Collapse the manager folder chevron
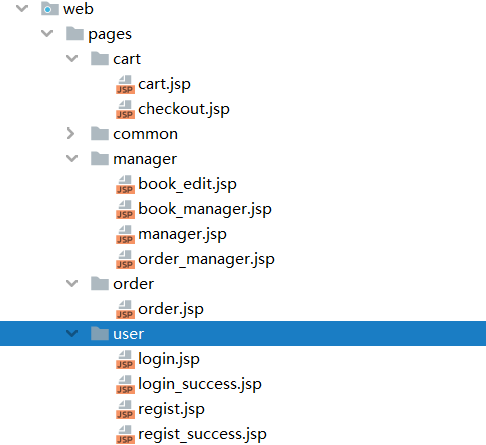The height and width of the screenshot is (445, 486). click(x=72, y=158)
